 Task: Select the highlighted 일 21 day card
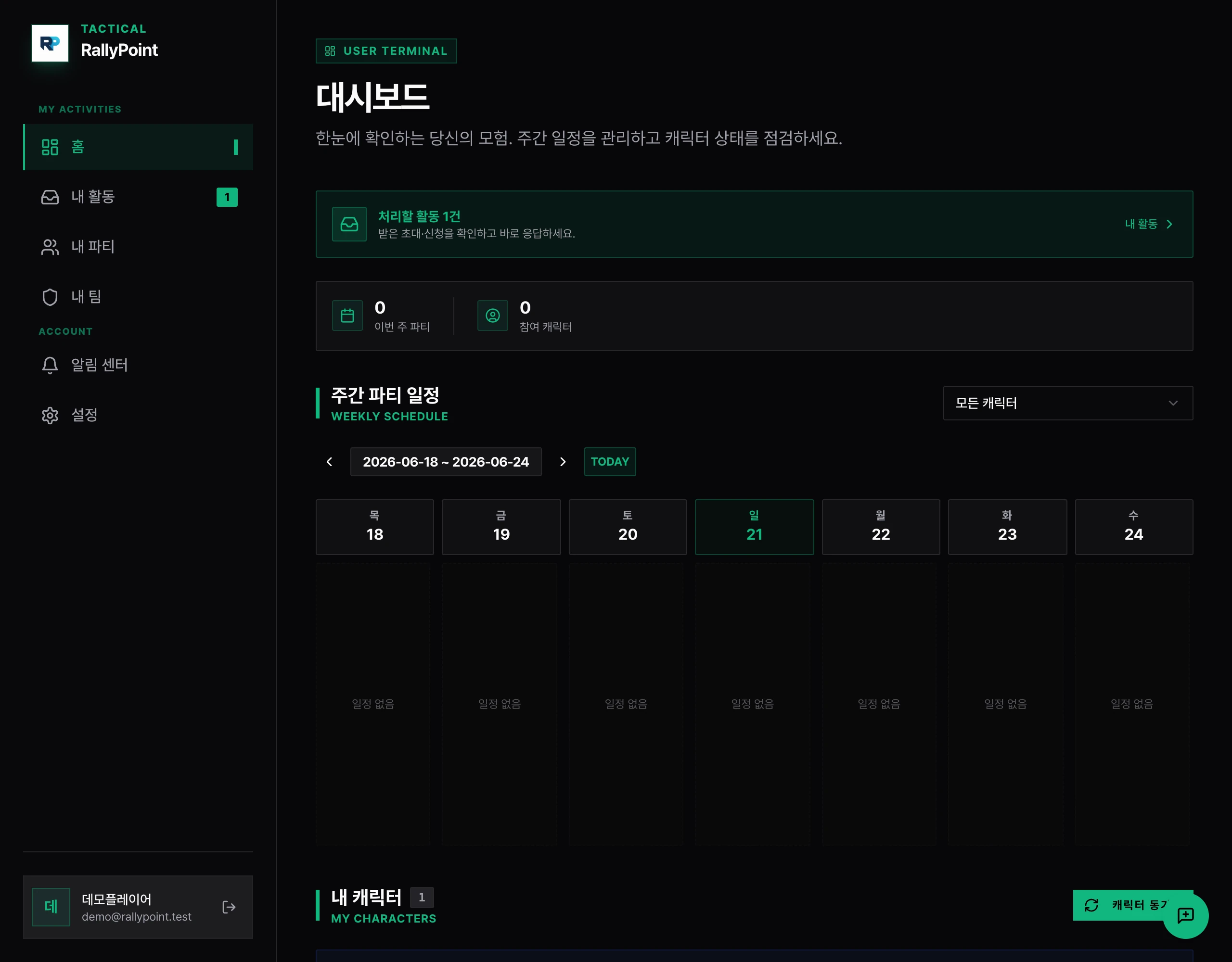tap(754, 527)
